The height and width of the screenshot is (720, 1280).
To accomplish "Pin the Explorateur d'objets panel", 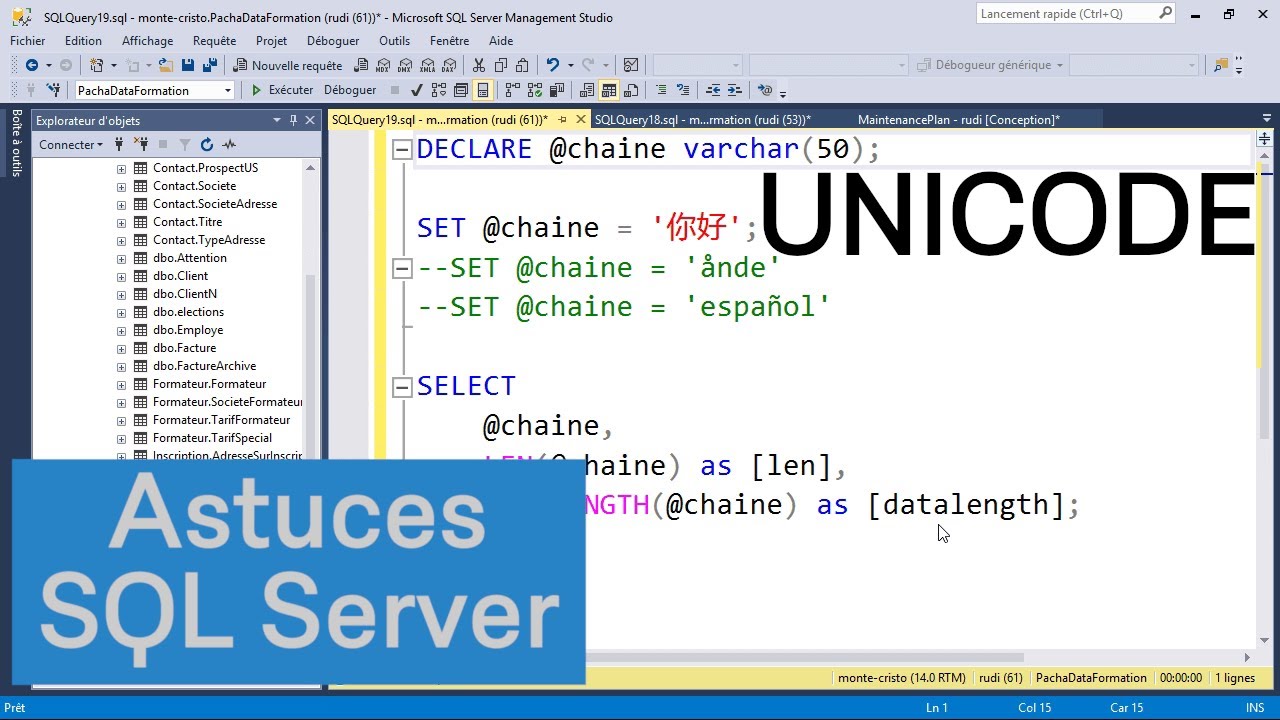I will pos(293,120).
